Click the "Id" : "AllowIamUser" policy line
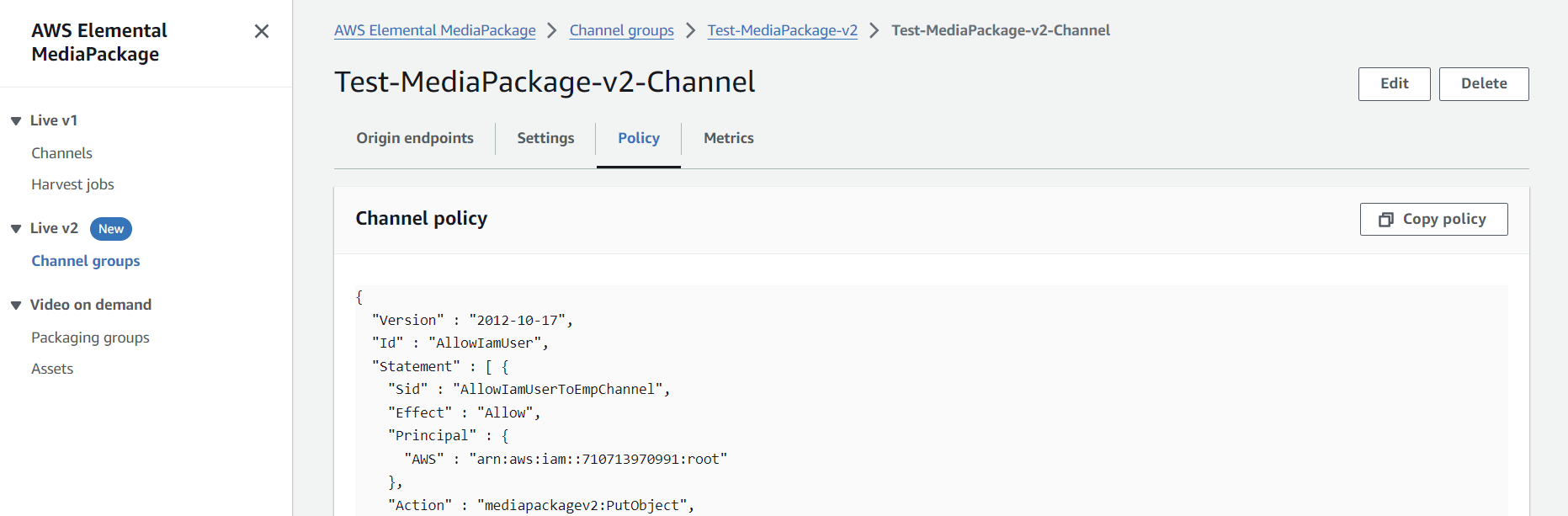The width and height of the screenshot is (1568, 516). [460, 343]
